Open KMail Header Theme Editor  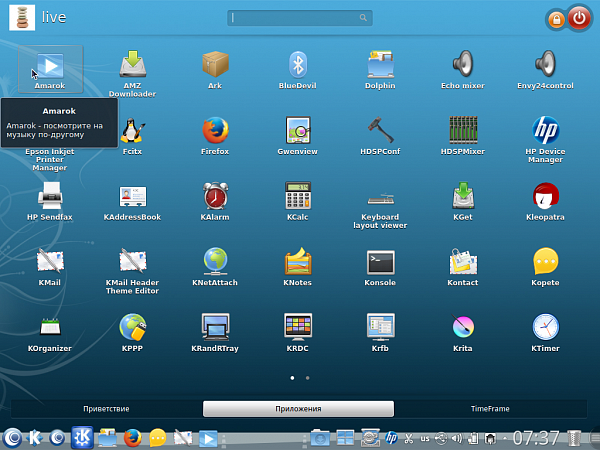132,271
